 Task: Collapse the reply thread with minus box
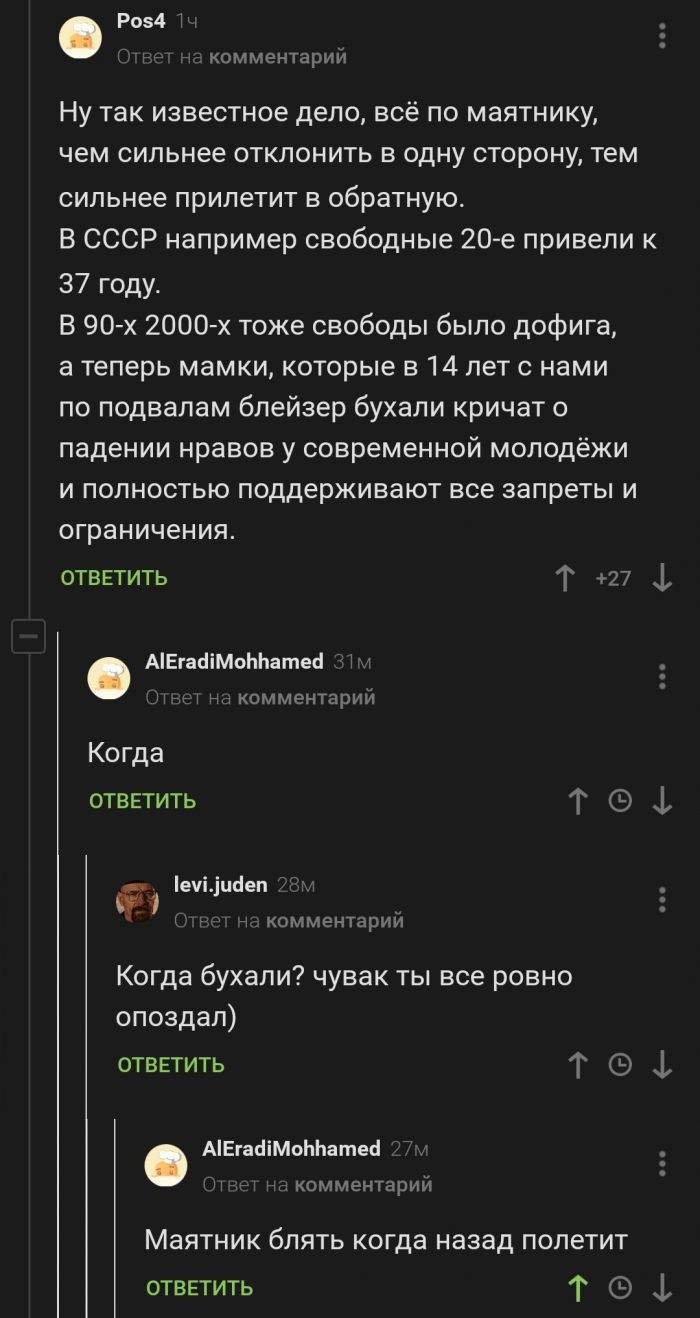click(x=28, y=636)
